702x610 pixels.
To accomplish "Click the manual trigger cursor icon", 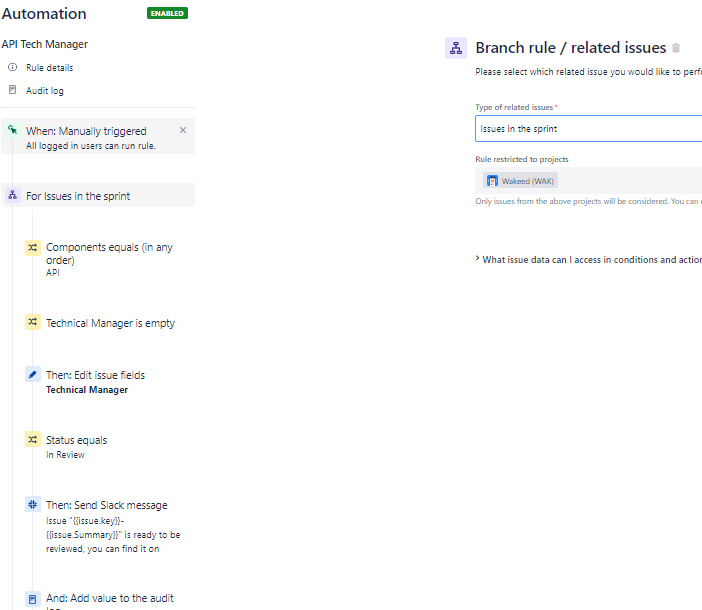I will coord(12,131).
